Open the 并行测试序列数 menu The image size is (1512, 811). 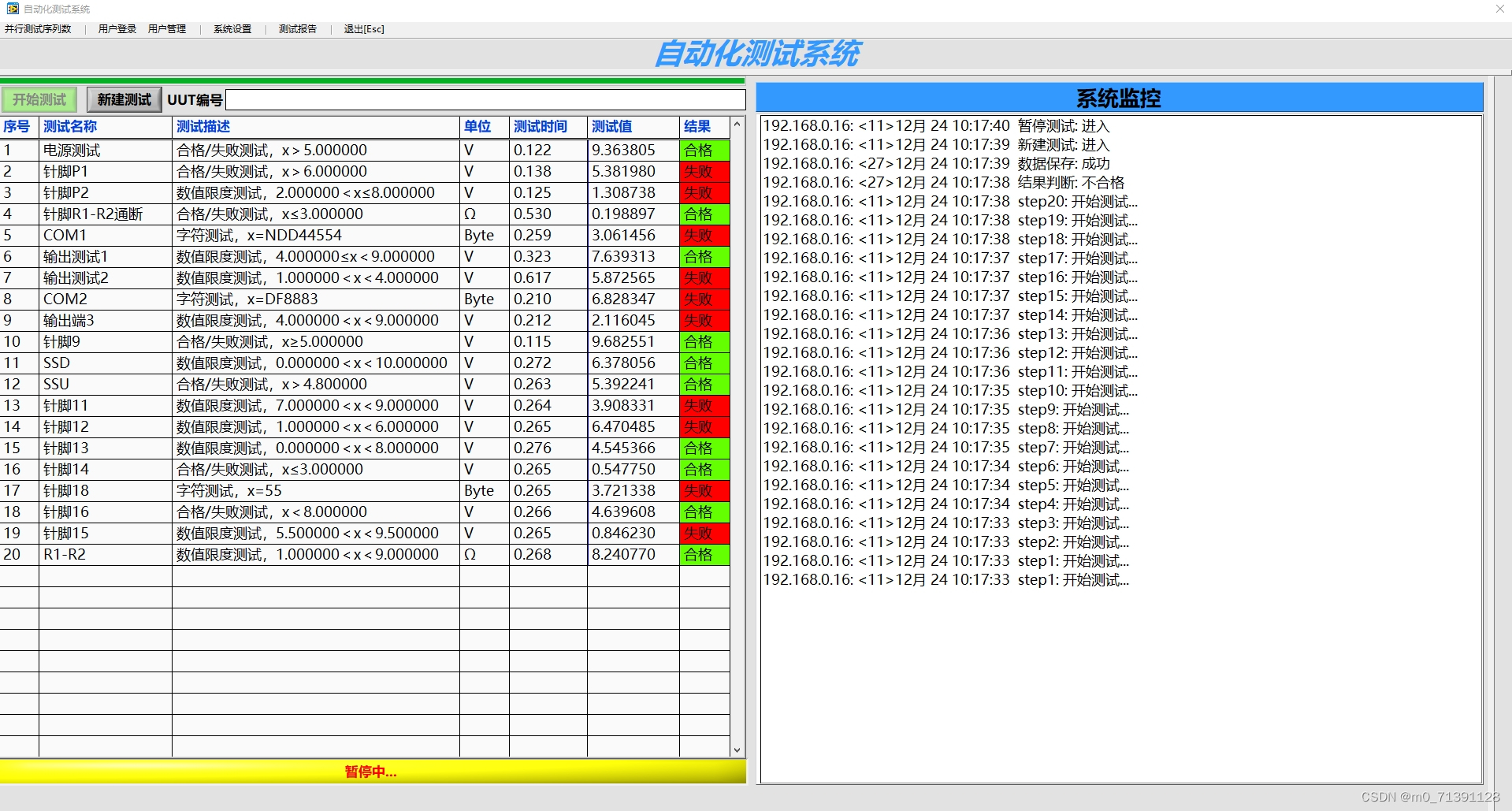[38, 29]
